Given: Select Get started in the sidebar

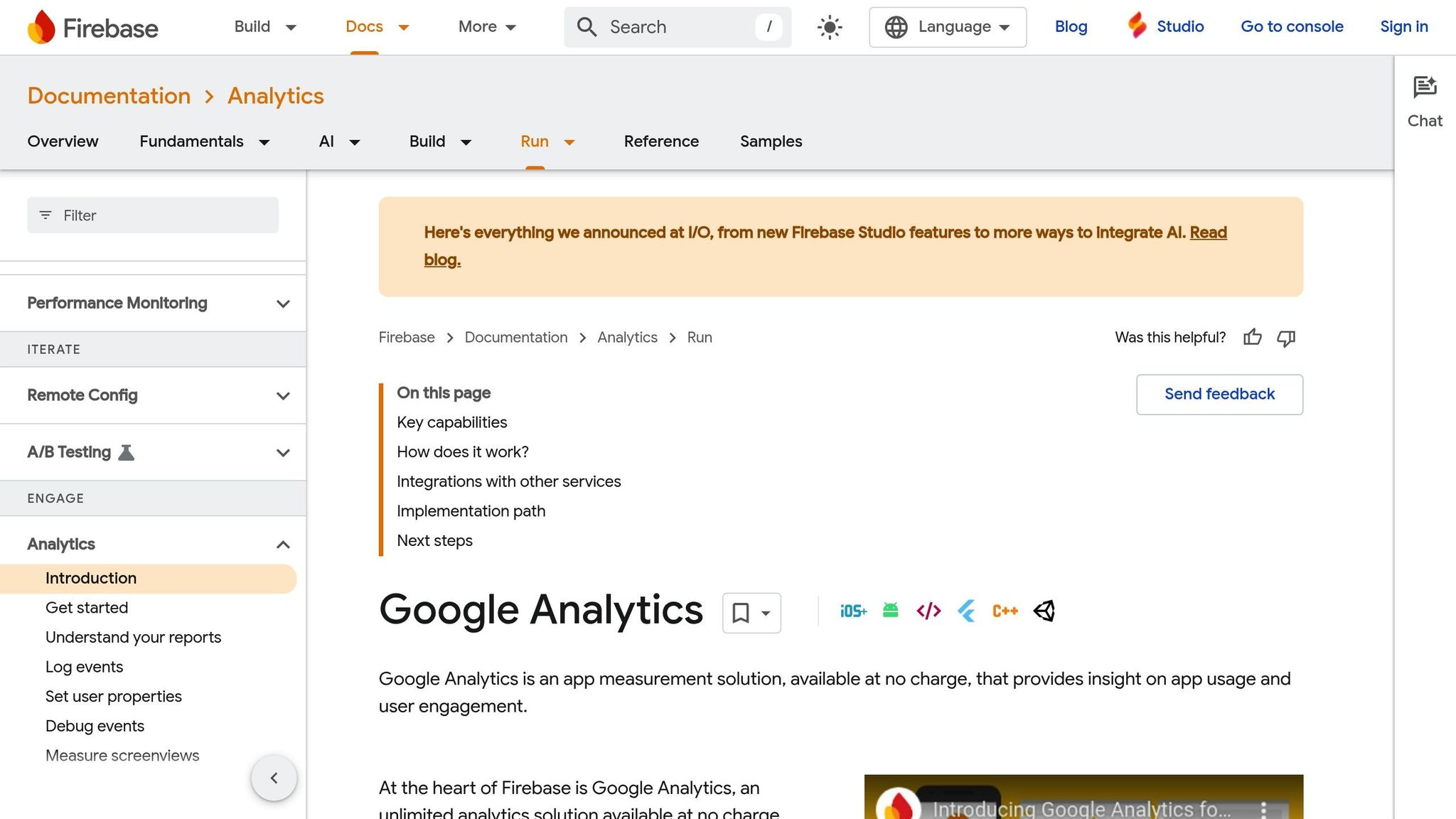Looking at the screenshot, I should pyautogui.click(x=87, y=608).
